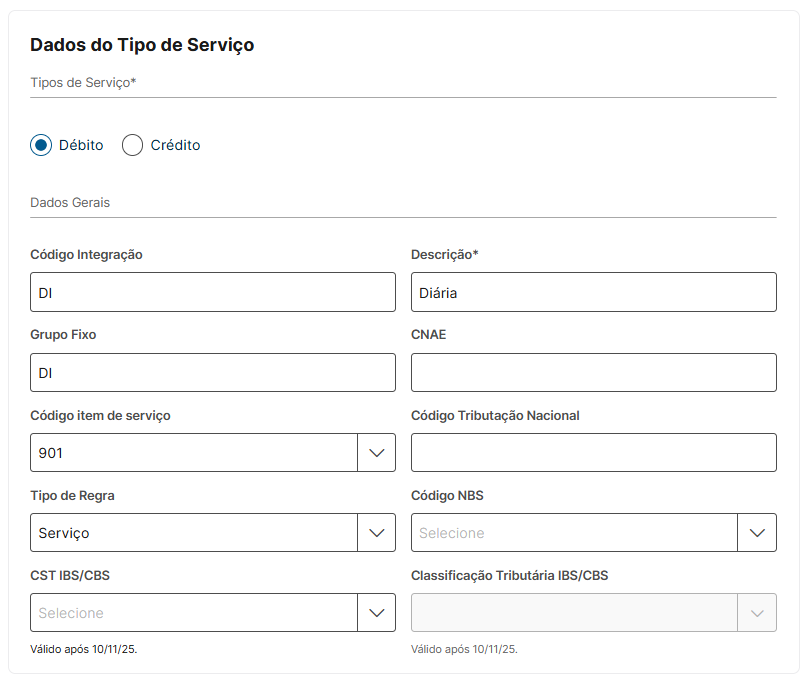Click the Dados Gerais section header

pyautogui.click(x=70, y=202)
